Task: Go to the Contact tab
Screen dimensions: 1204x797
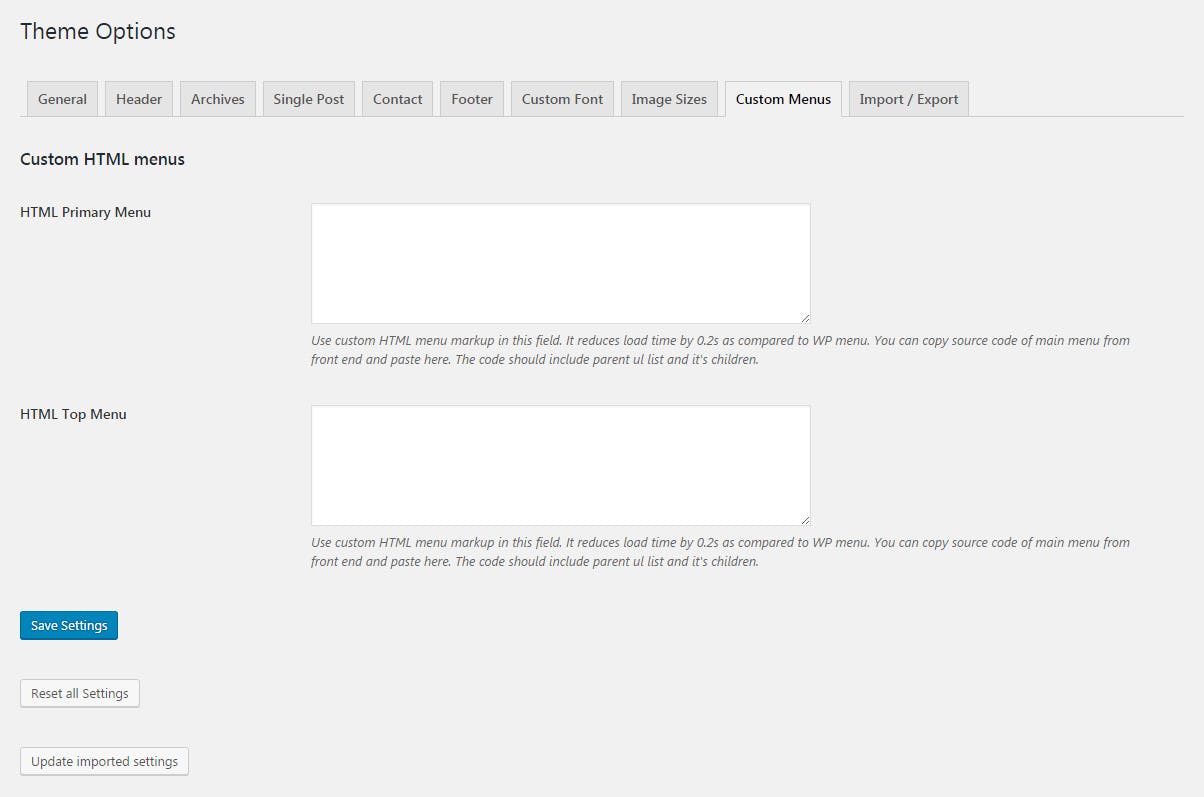Action: [398, 99]
